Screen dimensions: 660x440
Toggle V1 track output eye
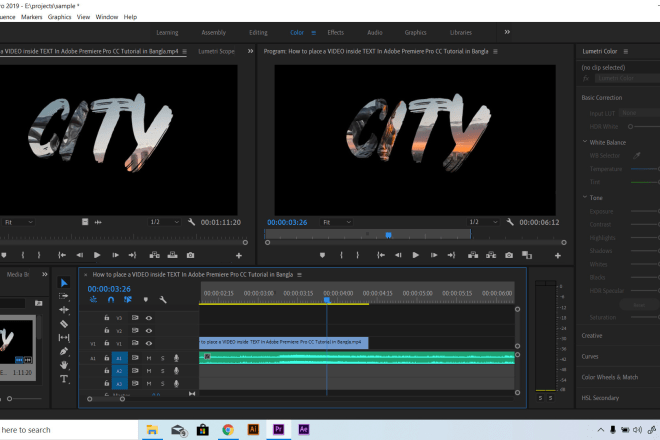tap(149, 343)
